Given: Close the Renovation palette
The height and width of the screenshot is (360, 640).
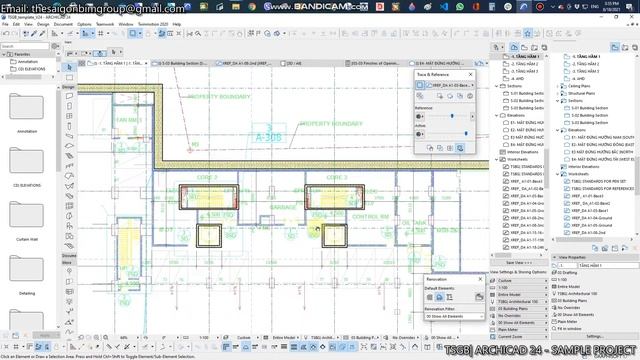Looking at the screenshot, I should point(480,279).
